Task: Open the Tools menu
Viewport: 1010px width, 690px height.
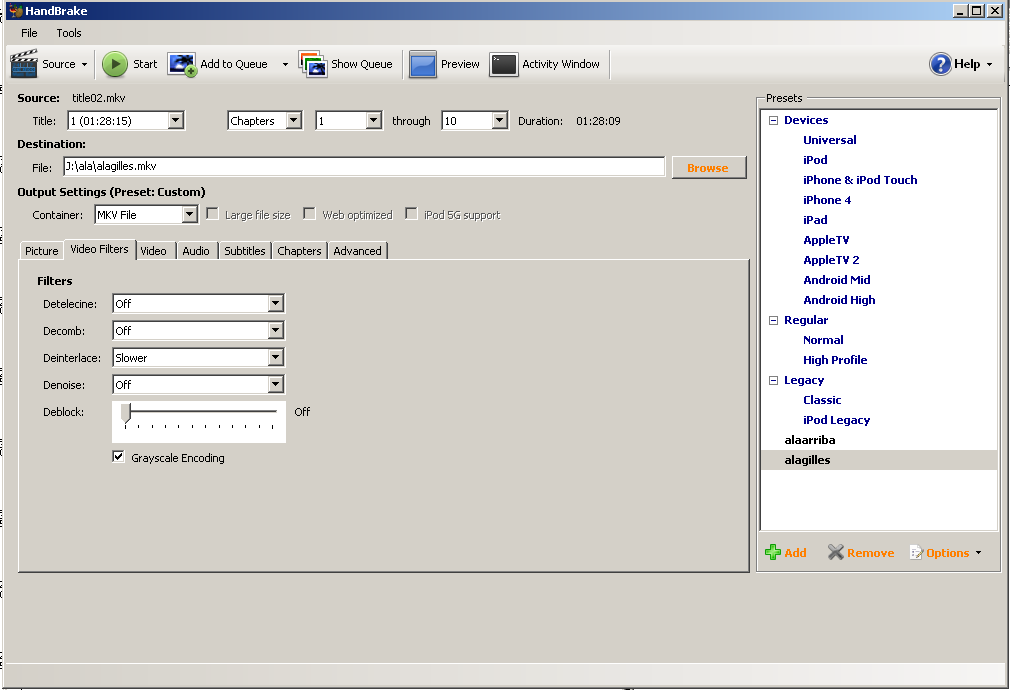Action: tap(69, 33)
